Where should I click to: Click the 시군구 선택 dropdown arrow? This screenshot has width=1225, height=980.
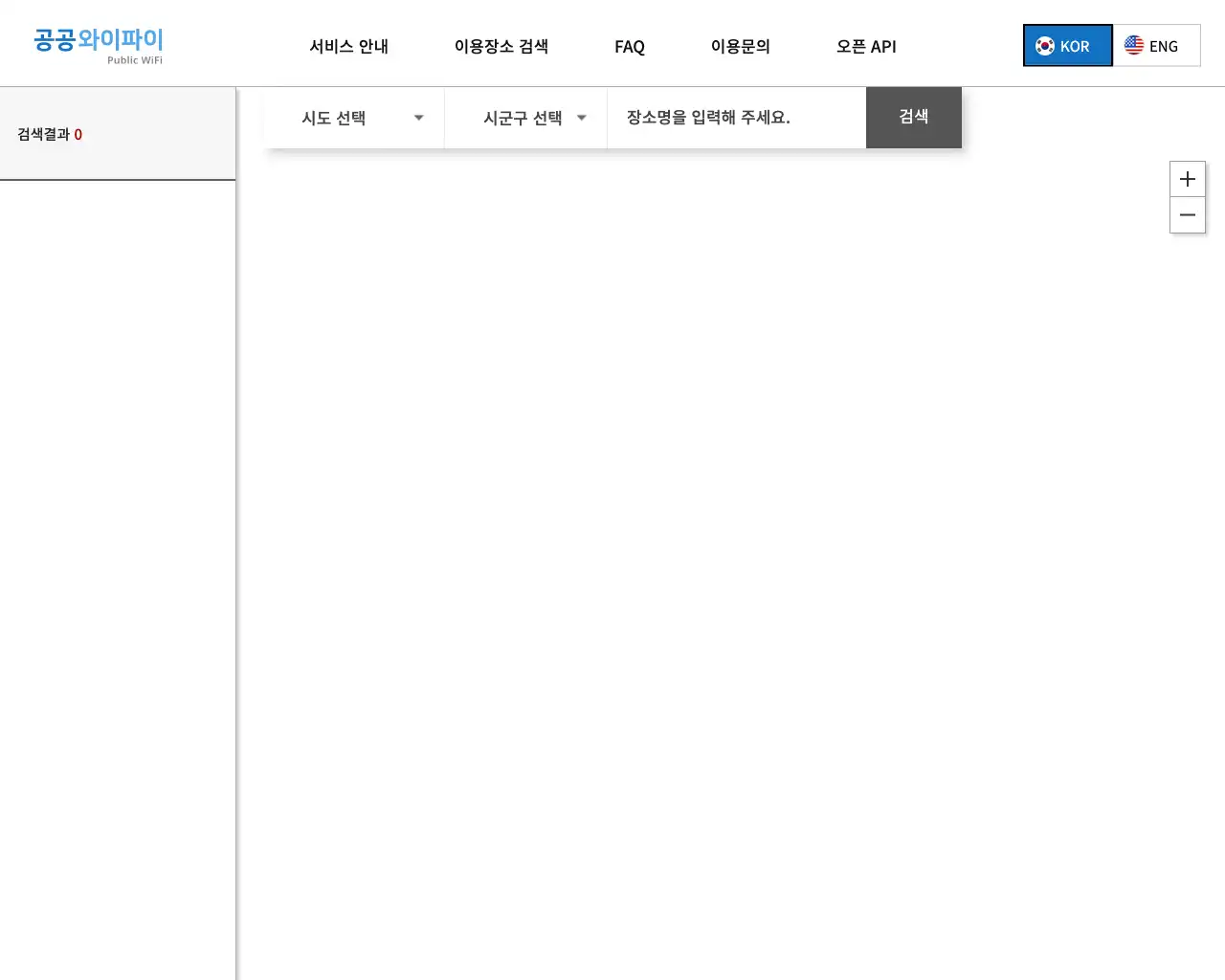coord(581,118)
